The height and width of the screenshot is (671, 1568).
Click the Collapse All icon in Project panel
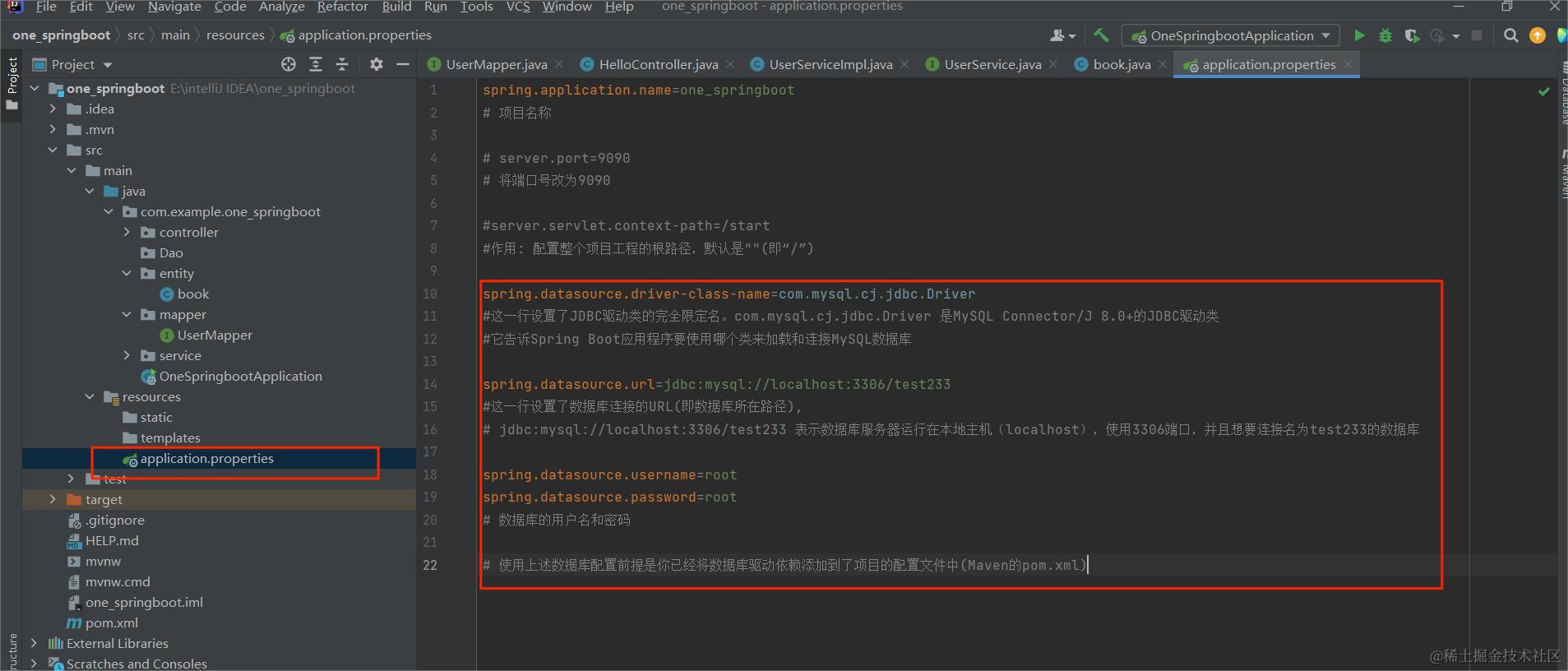click(x=342, y=64)
